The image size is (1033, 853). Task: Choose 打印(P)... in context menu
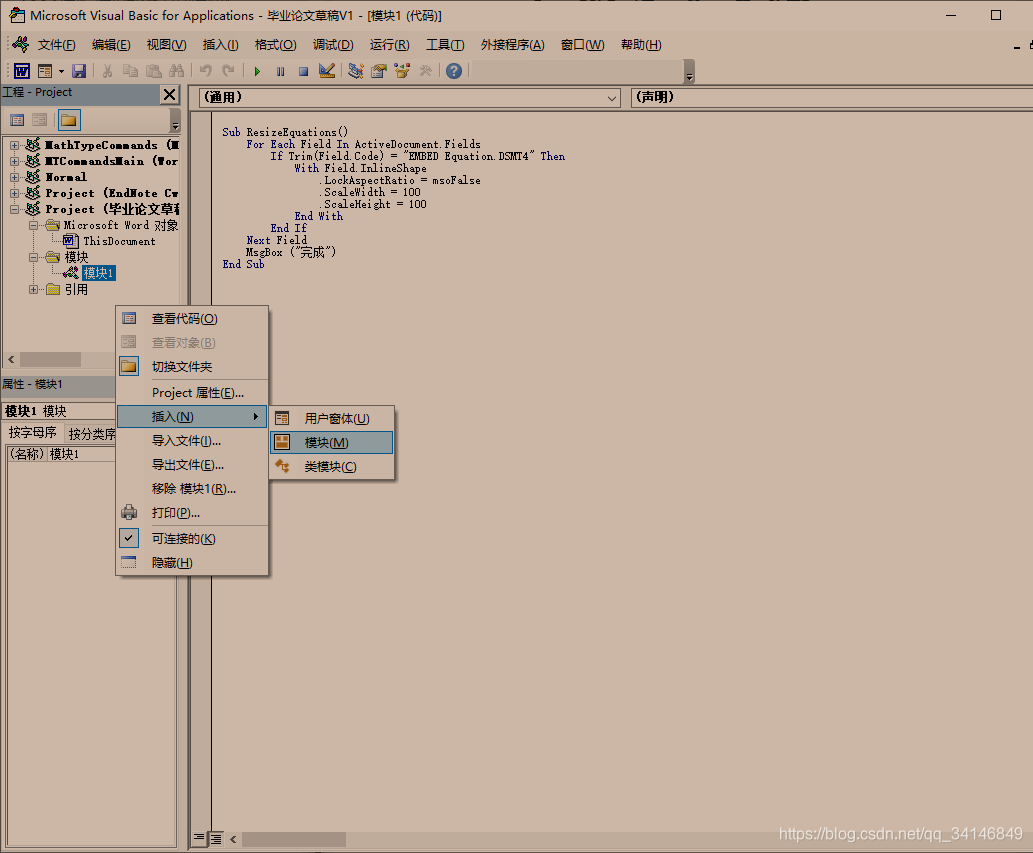pos(192,512)
